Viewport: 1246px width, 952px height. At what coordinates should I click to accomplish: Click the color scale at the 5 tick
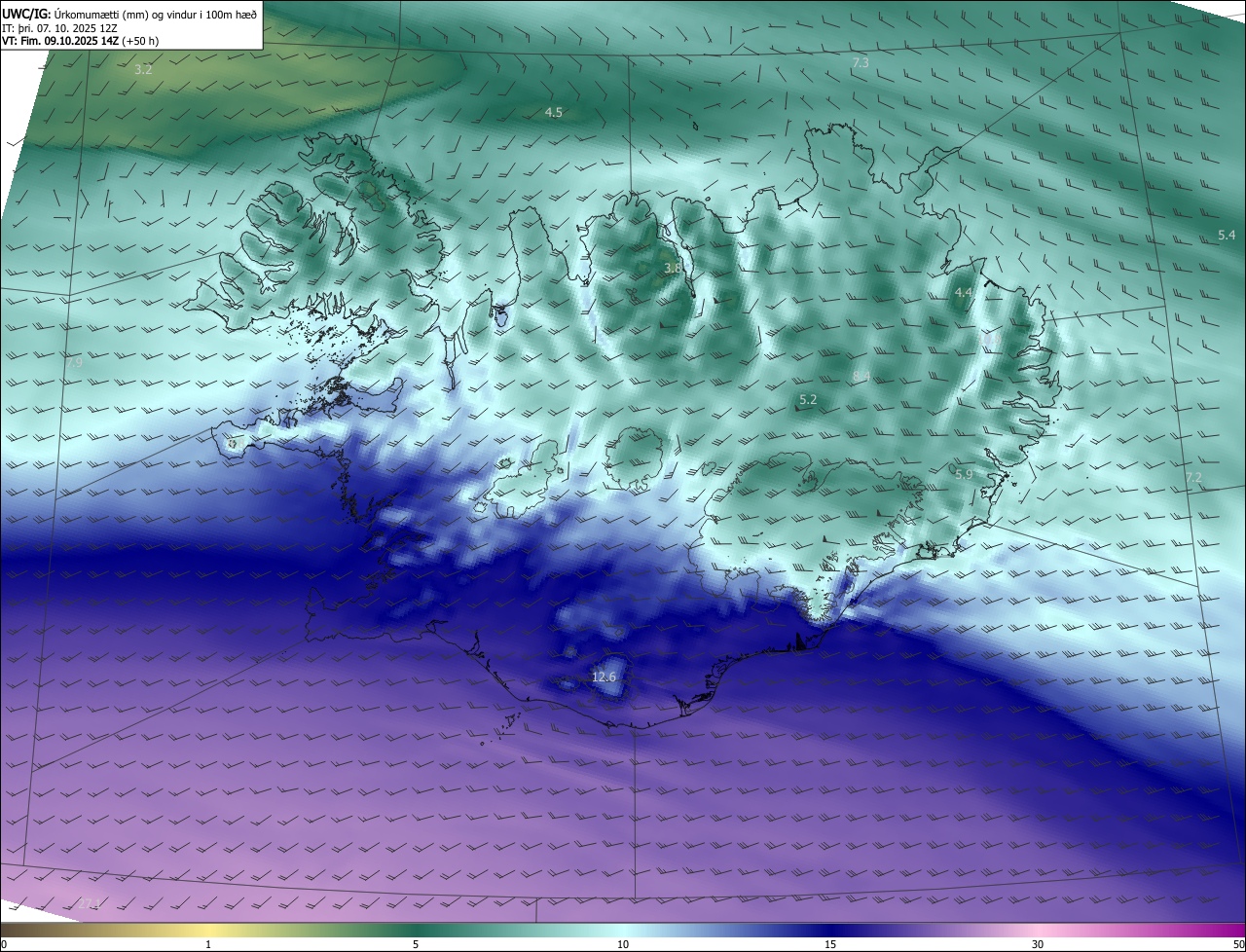tap(416, 944)
